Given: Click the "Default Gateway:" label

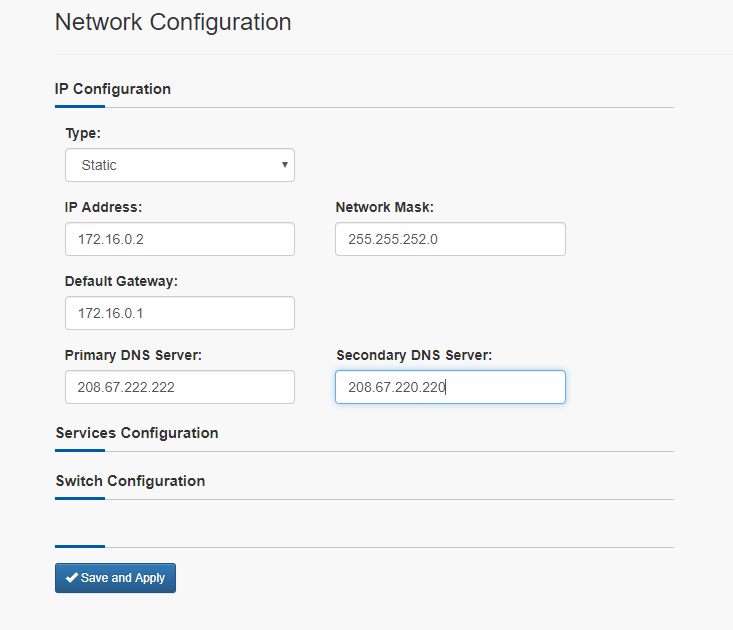Looking at the screenshot, I should (121, 281).
